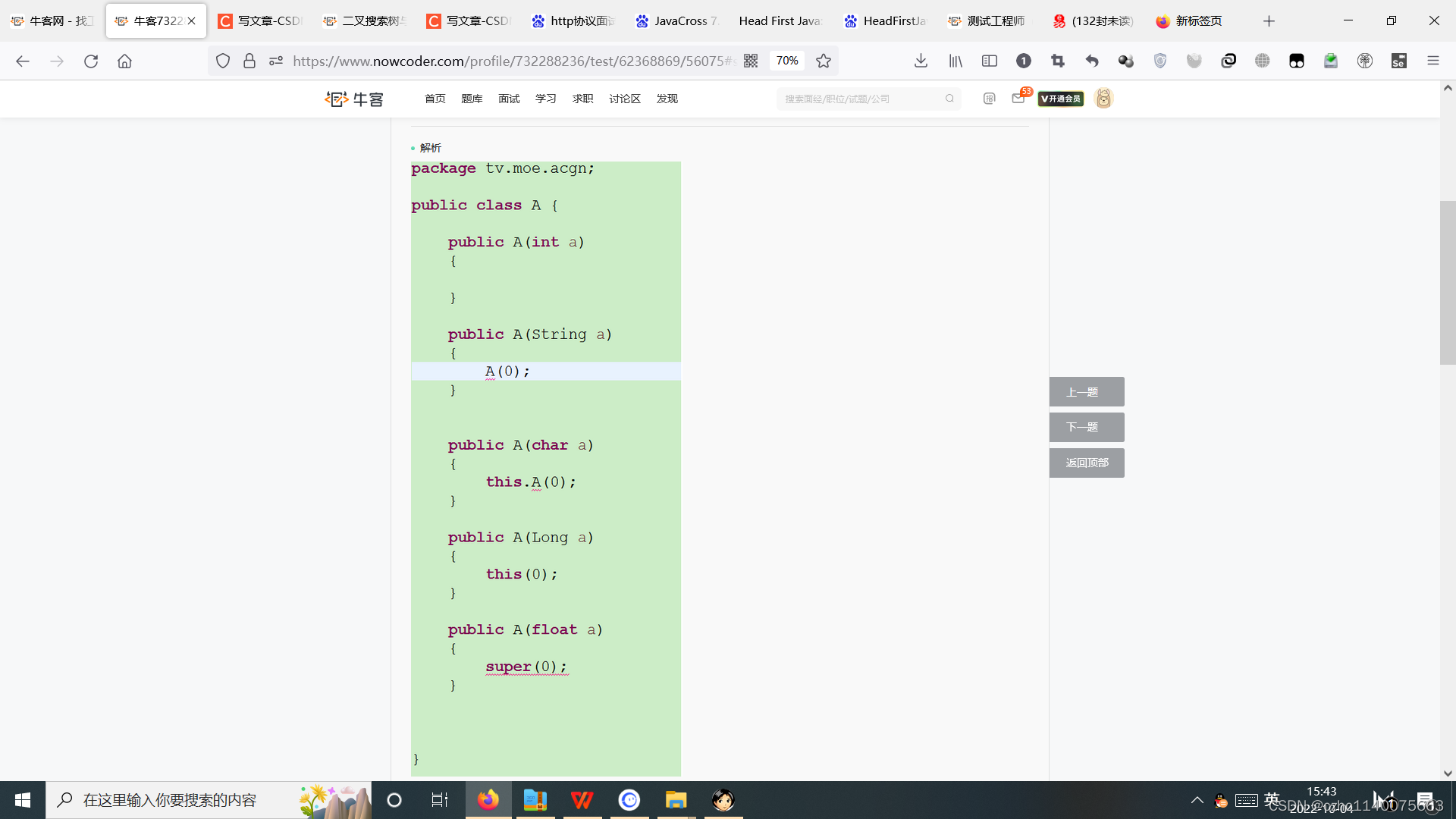The height and width of the screenshot is (819, 1456).
Task: Click the scrollbar down arrow
Action: coord(1448,773)
